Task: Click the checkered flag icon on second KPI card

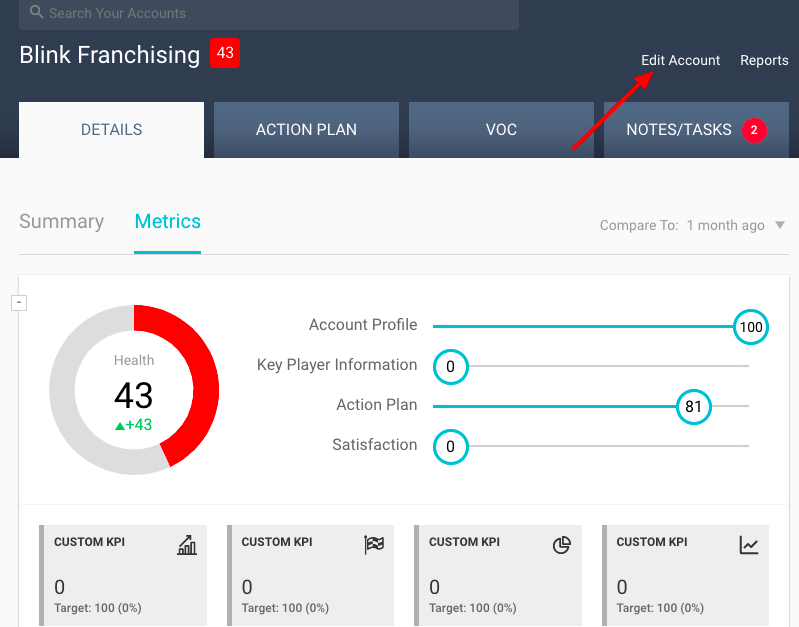Action: point(374,545)
